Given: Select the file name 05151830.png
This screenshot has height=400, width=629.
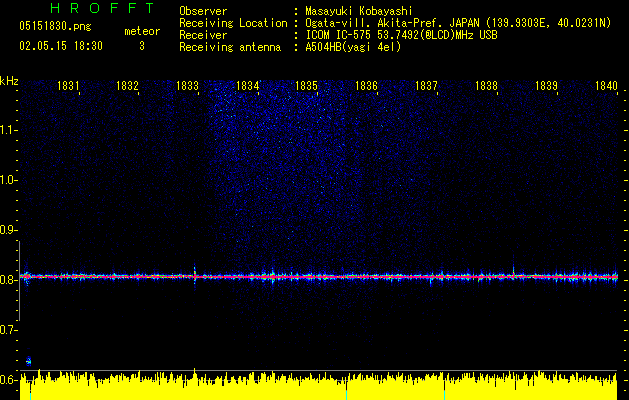Looking at the screenshot, I should 55,26.
